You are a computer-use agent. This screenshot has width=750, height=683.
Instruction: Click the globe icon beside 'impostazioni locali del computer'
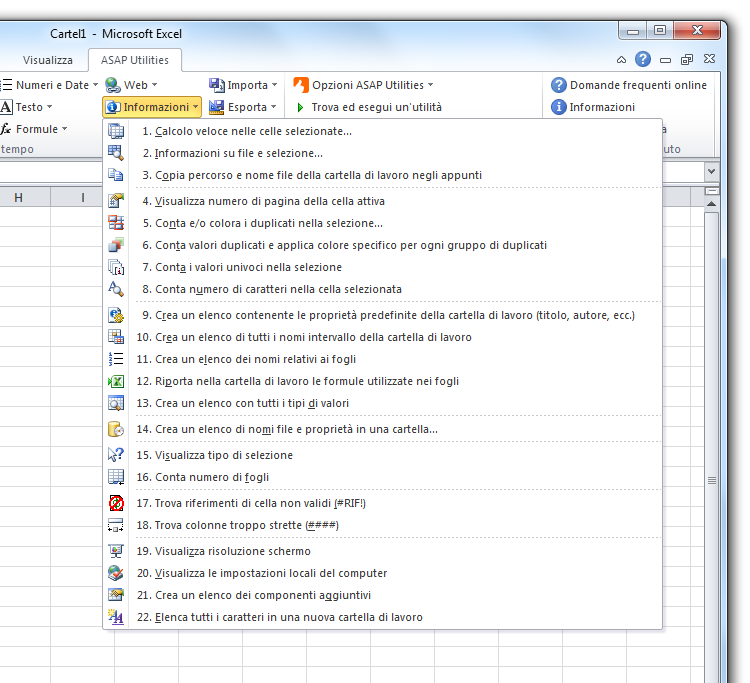click(116, 573)
